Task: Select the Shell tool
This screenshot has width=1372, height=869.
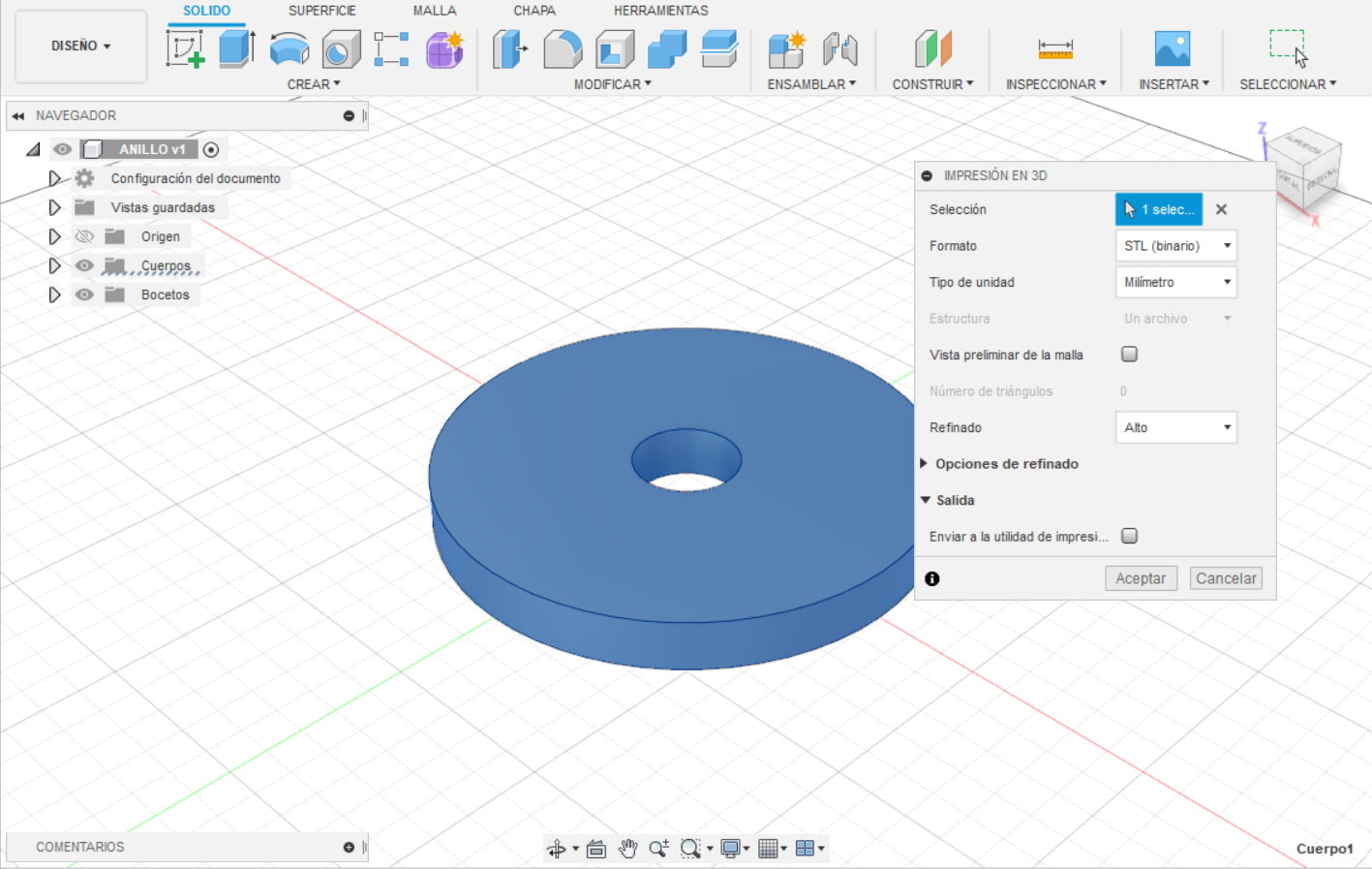Action: pos(615,48)
